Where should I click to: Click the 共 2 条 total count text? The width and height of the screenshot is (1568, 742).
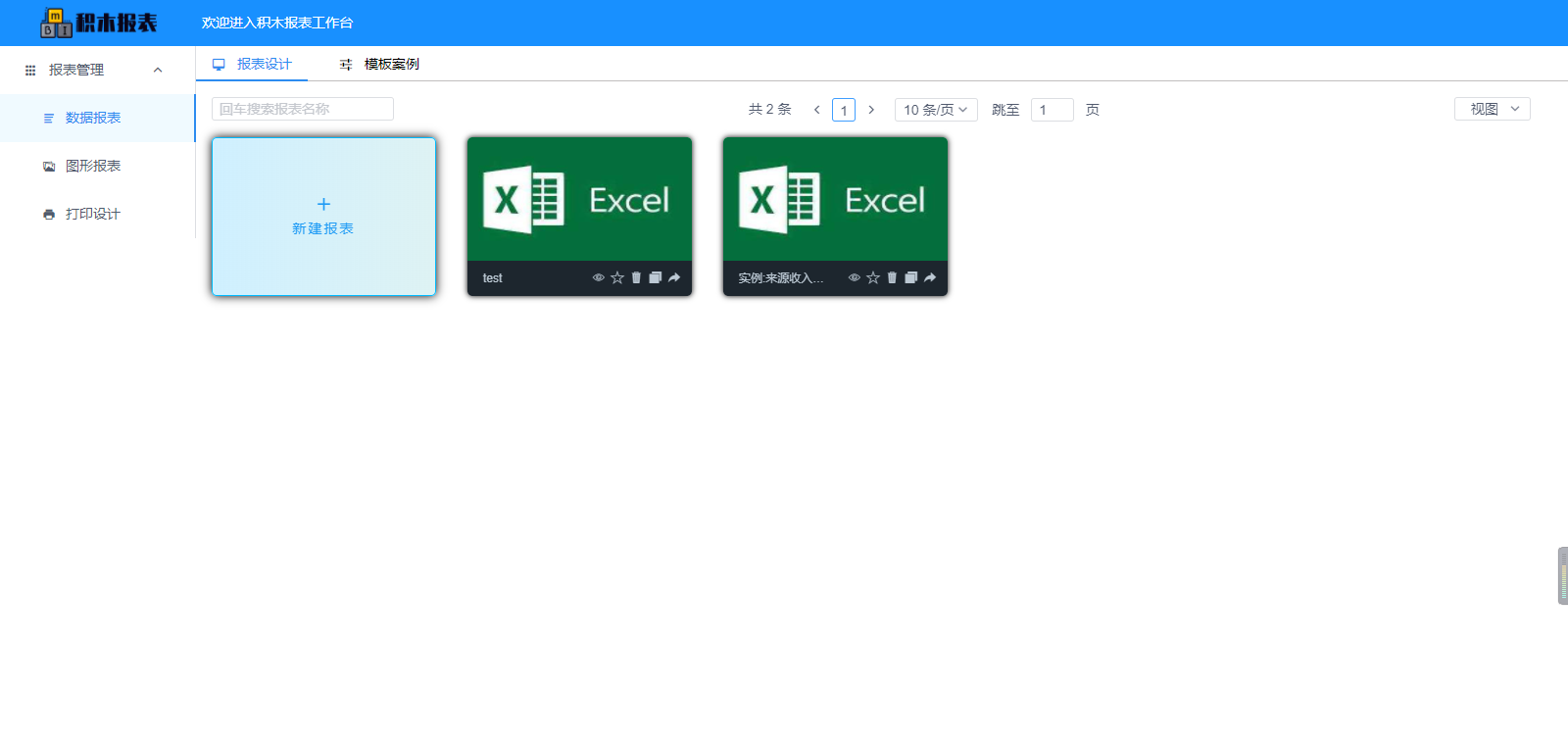pos(769,110)
